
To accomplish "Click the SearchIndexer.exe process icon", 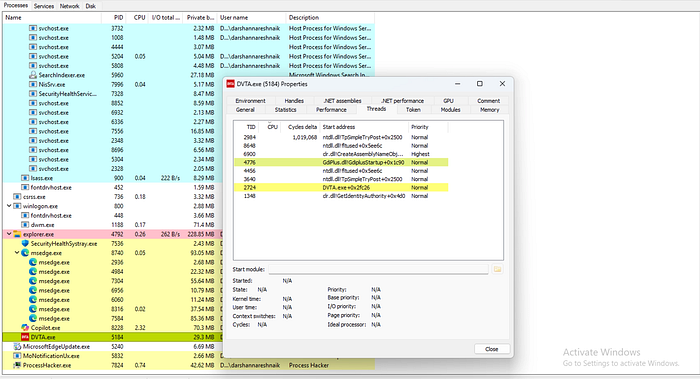I will 33,75.
